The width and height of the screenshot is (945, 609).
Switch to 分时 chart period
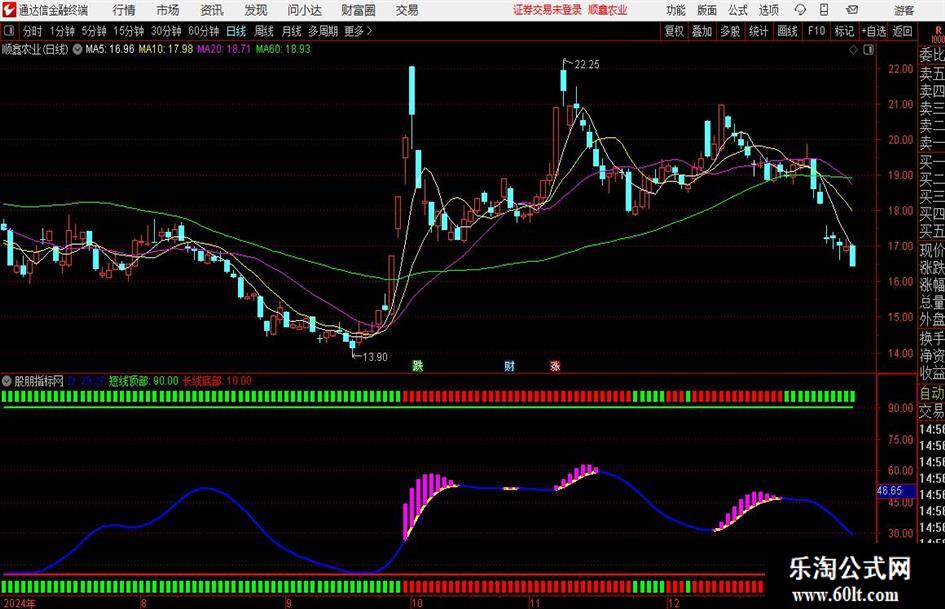(32, 31)
